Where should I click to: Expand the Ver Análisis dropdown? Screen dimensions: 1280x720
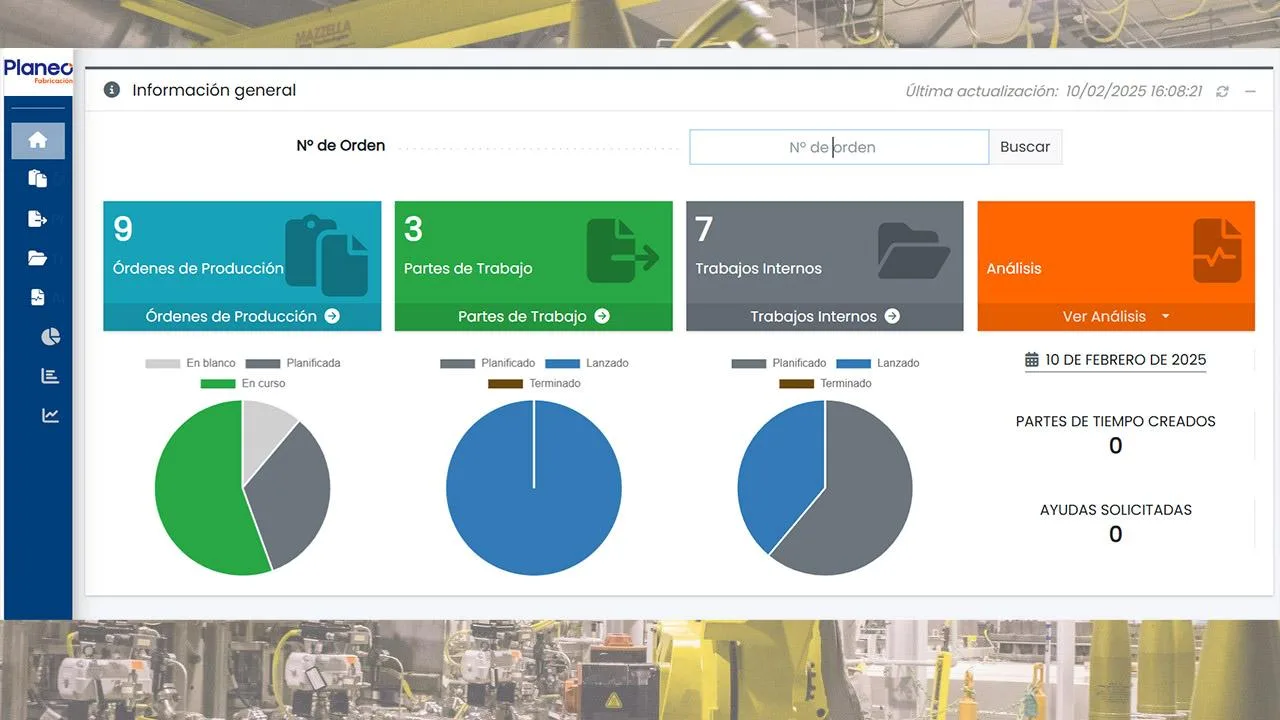pos(1116,316)
